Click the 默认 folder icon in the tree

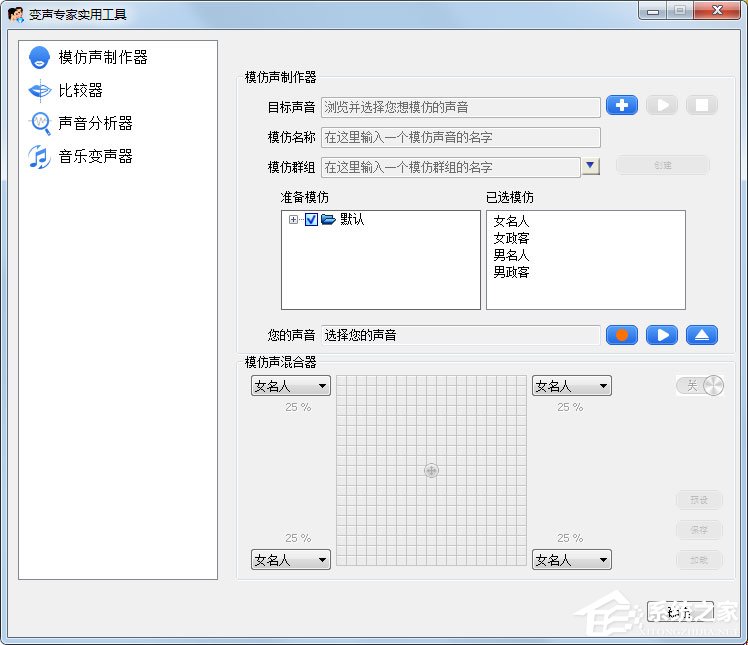point(328,219)
